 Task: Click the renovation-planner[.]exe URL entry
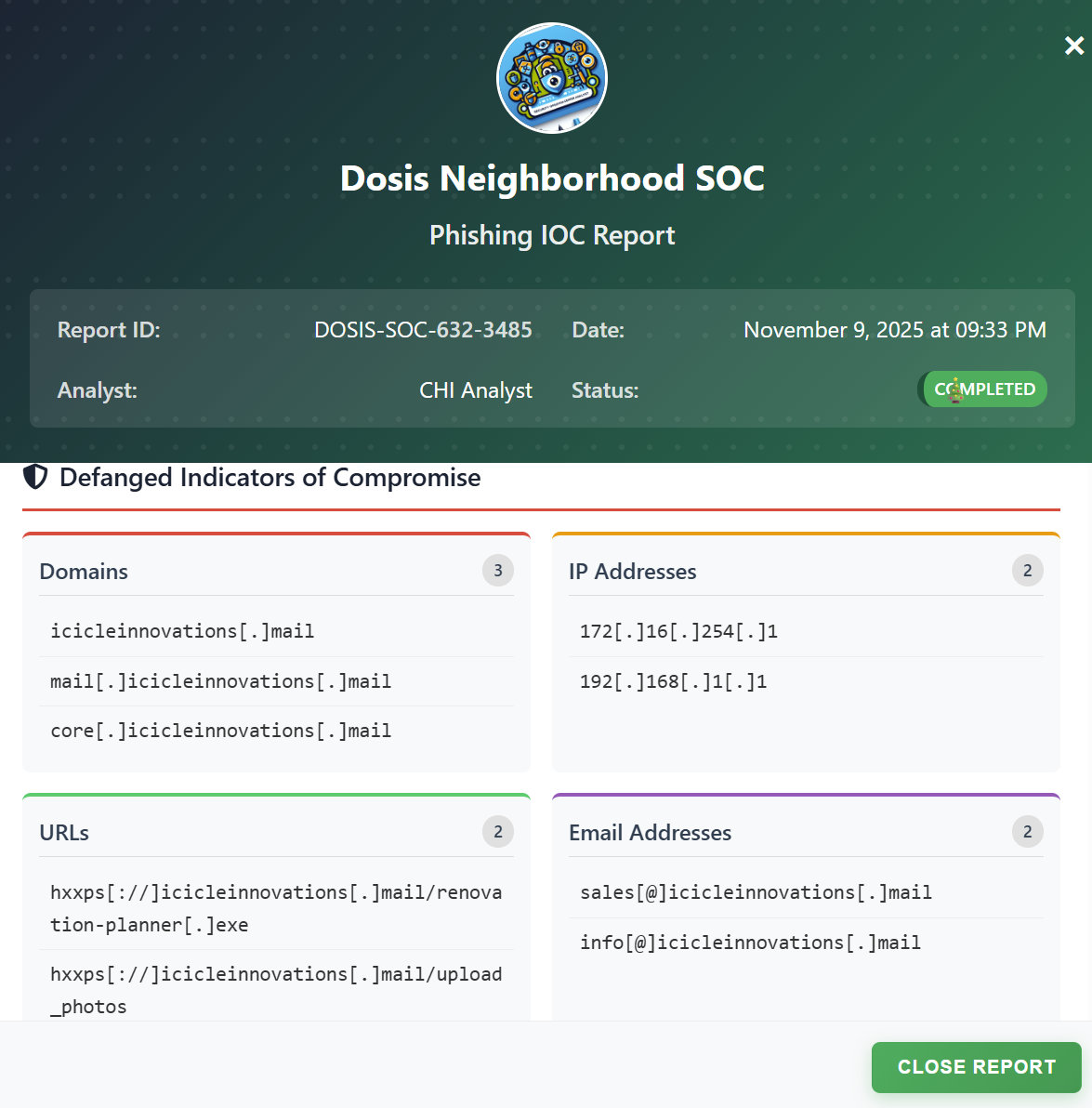[x=275, y=908]
